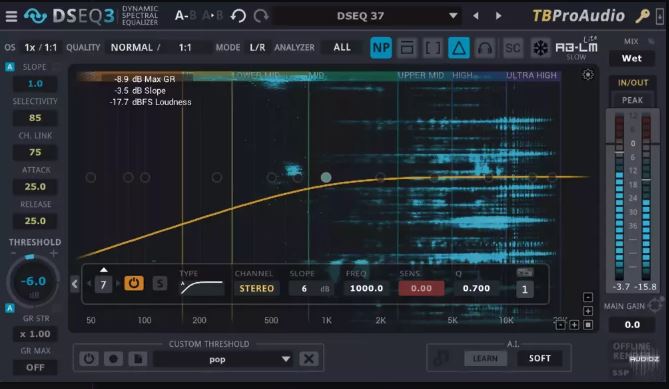669x389 pixels.
Task: Select next preset with right arrow
Action: [498, 16]
